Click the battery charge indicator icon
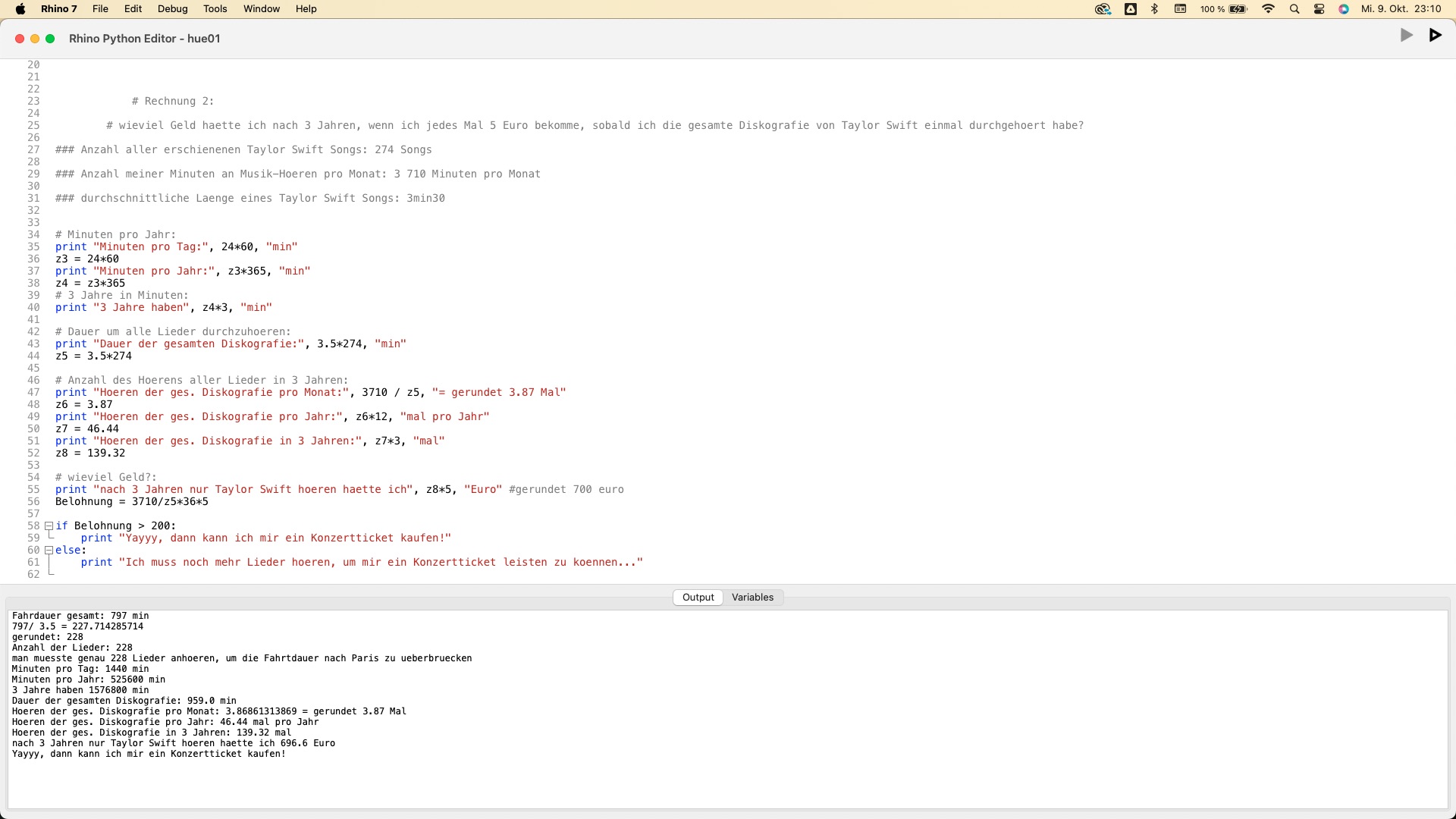 coord(1238,9)
